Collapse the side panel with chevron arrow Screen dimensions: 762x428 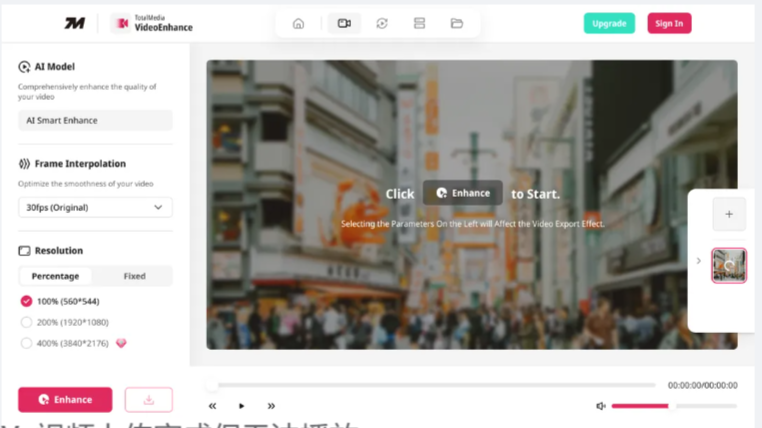pos(698,261)
